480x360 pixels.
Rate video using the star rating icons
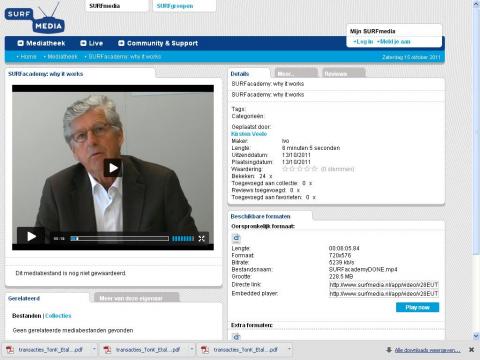(x=300, y=169)
